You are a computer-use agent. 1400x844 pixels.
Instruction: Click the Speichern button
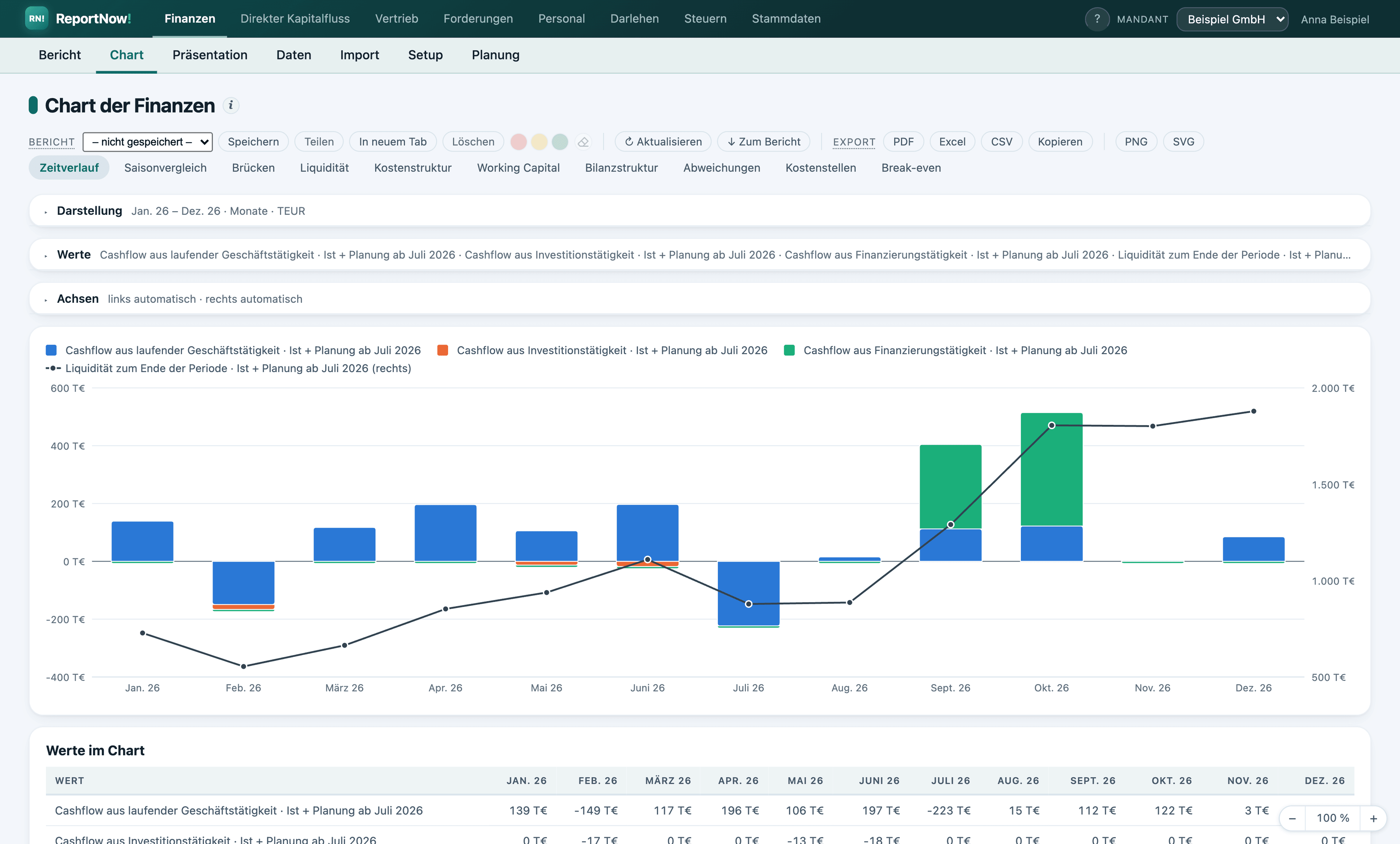[253, 142]
